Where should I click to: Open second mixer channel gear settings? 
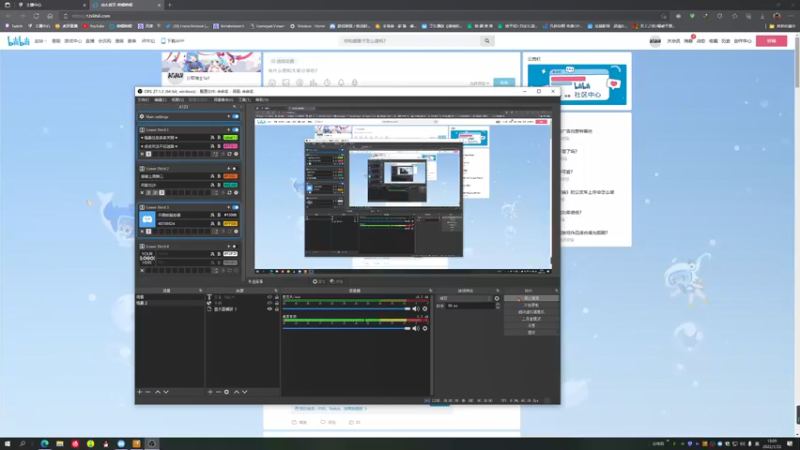[x=425, y=329]
